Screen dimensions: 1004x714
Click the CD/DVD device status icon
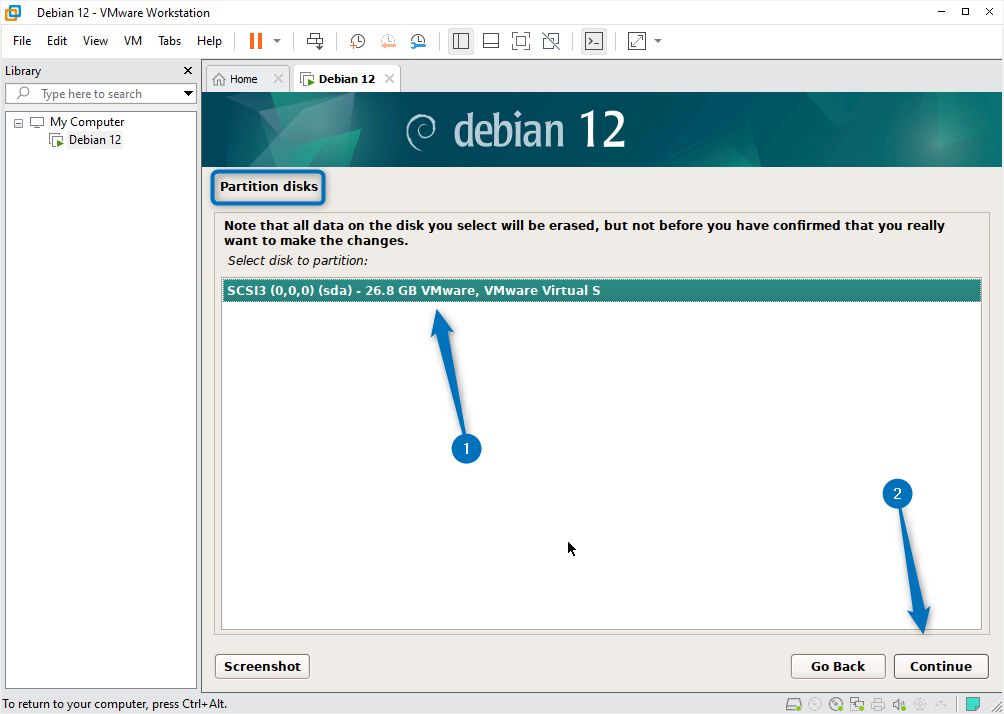835,704
